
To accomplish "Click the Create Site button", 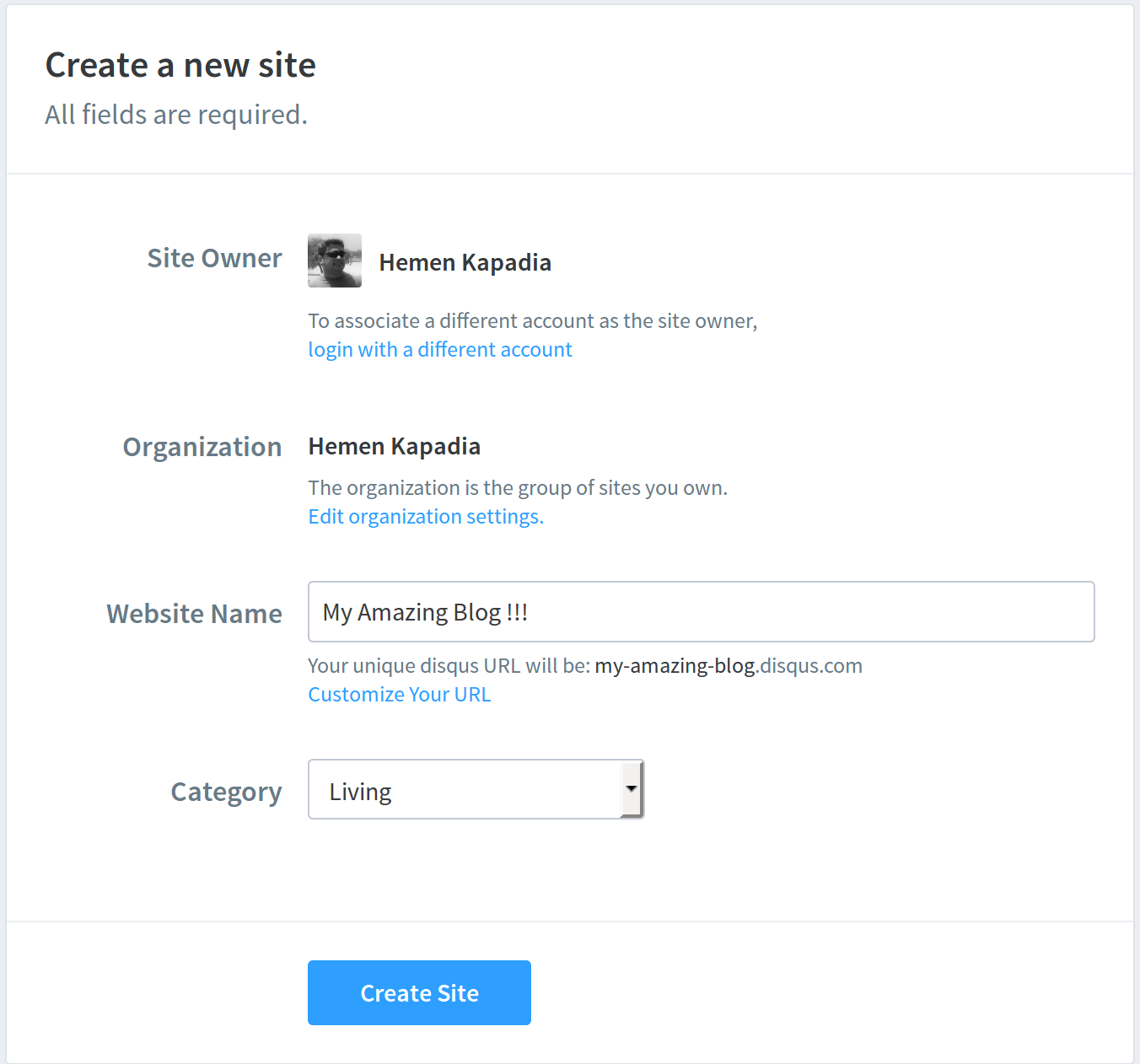I will pos(419,993).
